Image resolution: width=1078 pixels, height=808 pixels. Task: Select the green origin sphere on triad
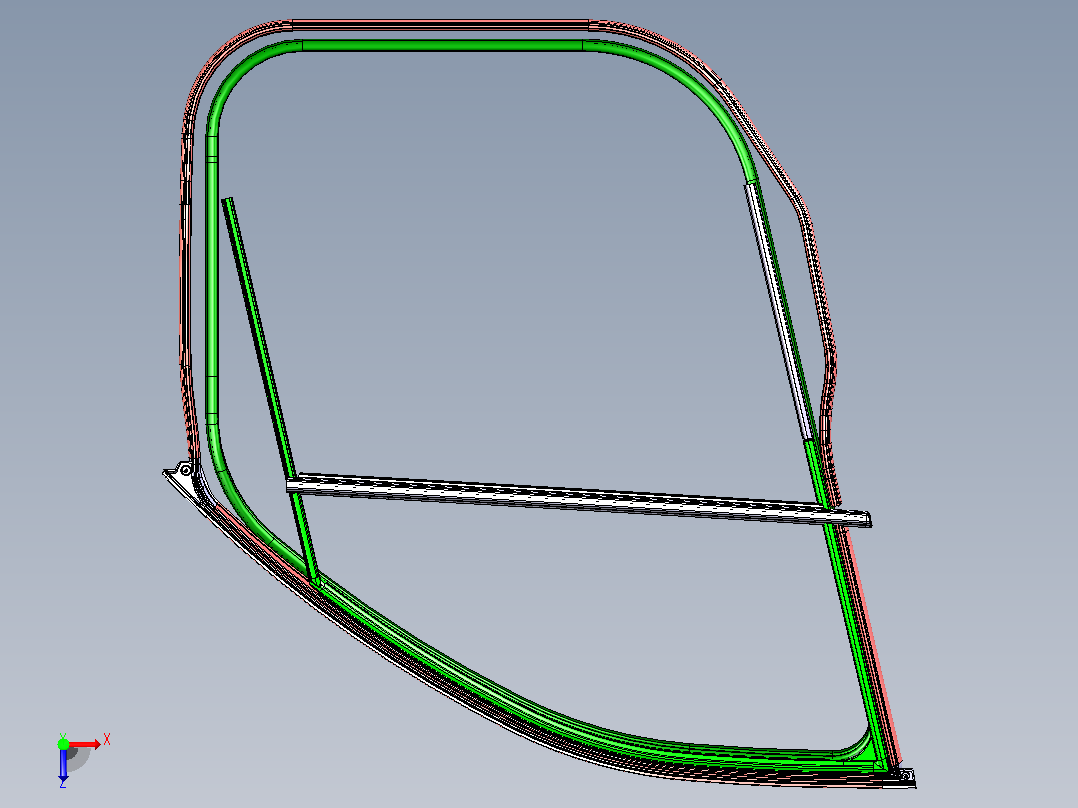[63, 744]
